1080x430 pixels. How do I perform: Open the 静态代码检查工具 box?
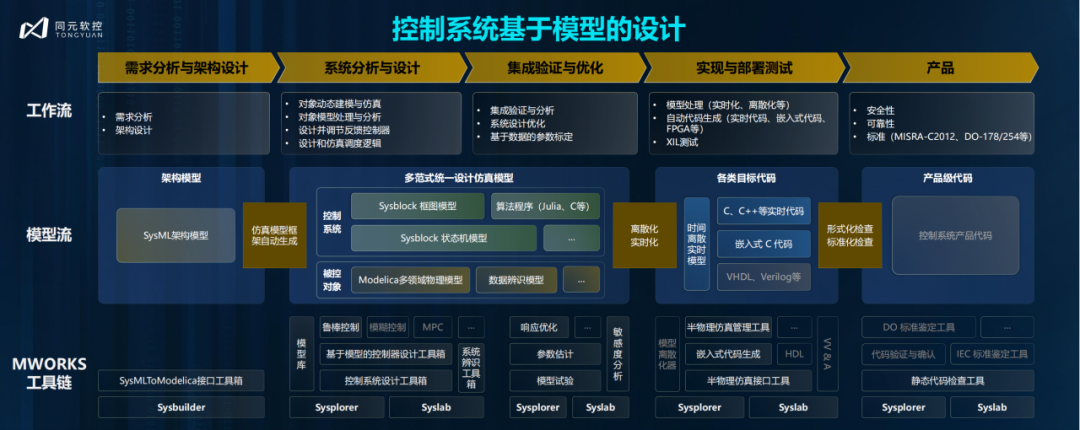948,380
